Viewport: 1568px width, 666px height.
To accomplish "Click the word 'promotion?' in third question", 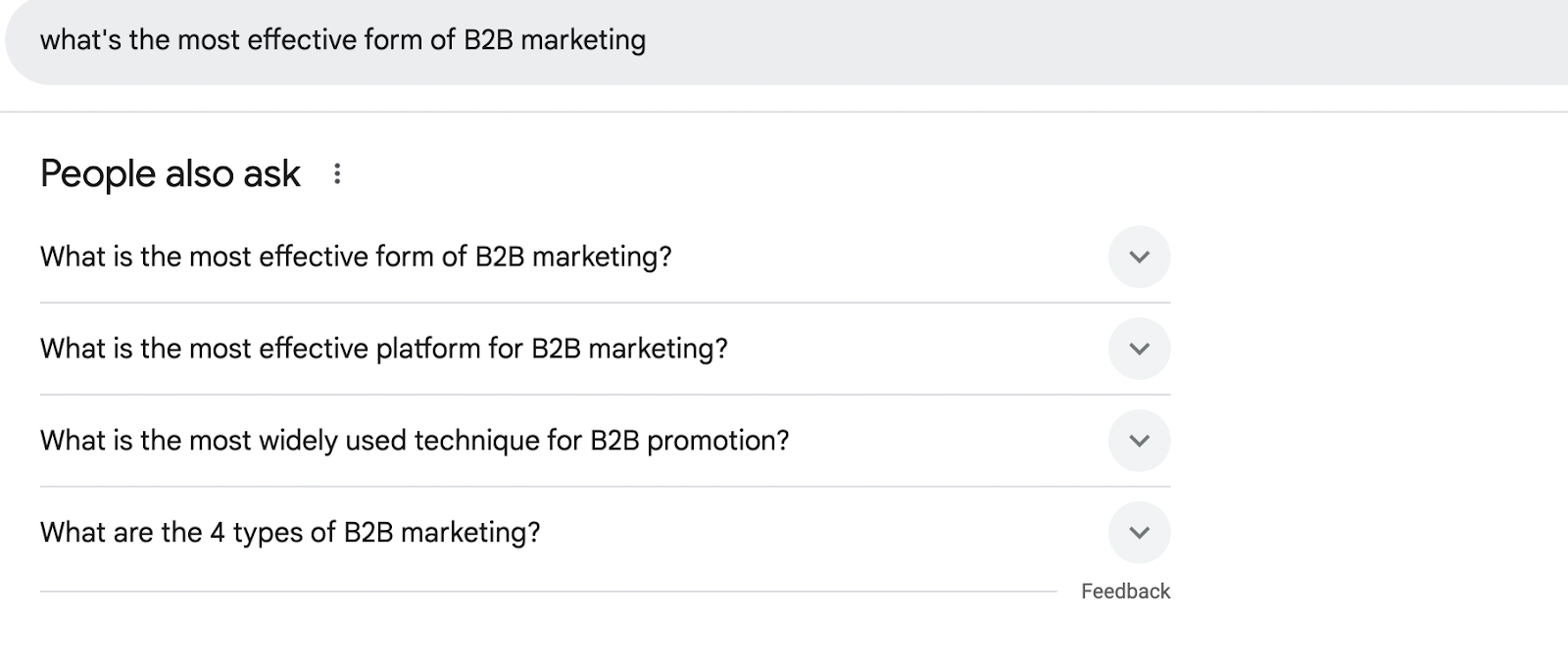I will 717,441.
